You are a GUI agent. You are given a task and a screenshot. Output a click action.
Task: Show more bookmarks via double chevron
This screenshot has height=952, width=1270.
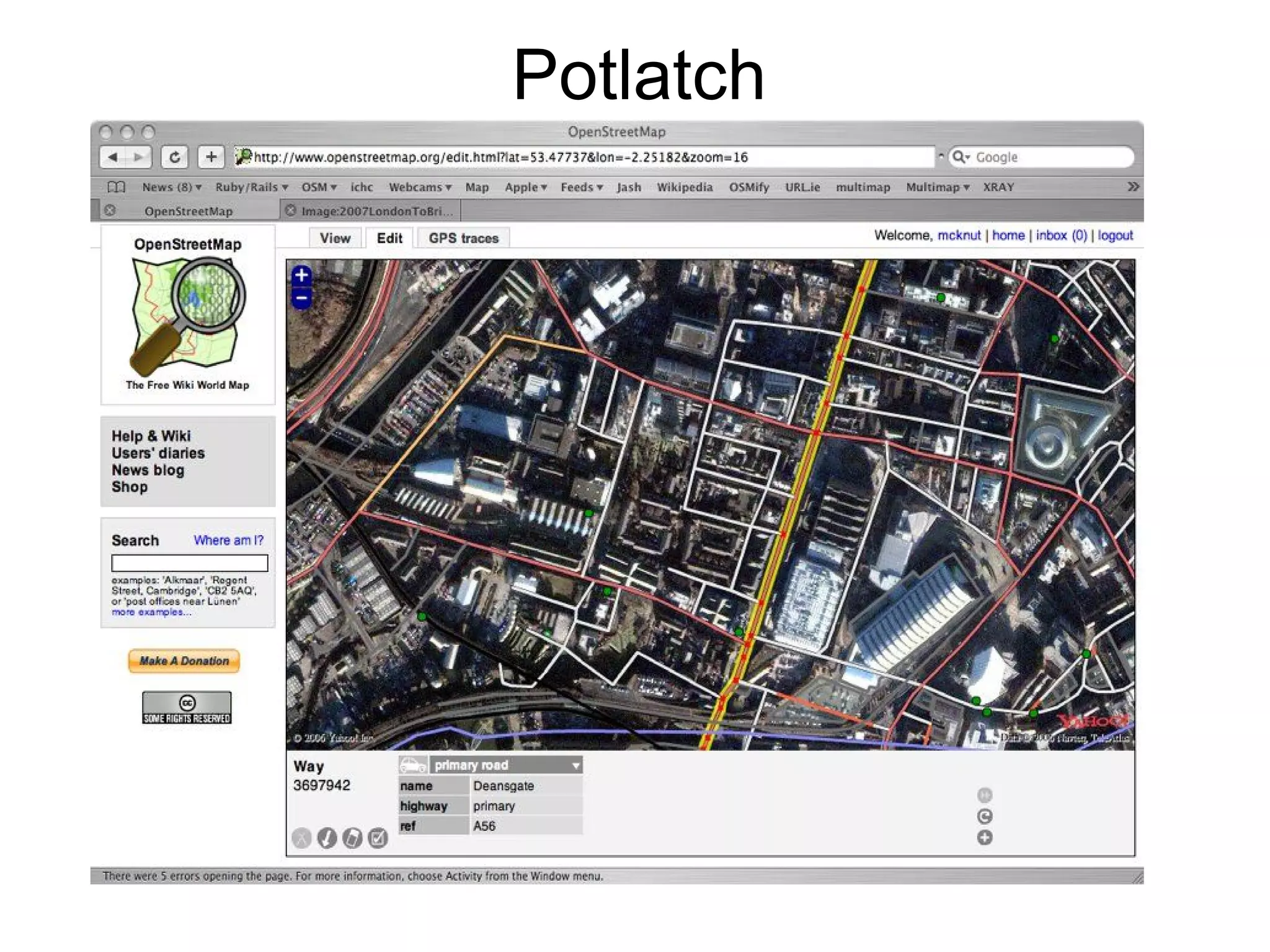point(1133,187)
